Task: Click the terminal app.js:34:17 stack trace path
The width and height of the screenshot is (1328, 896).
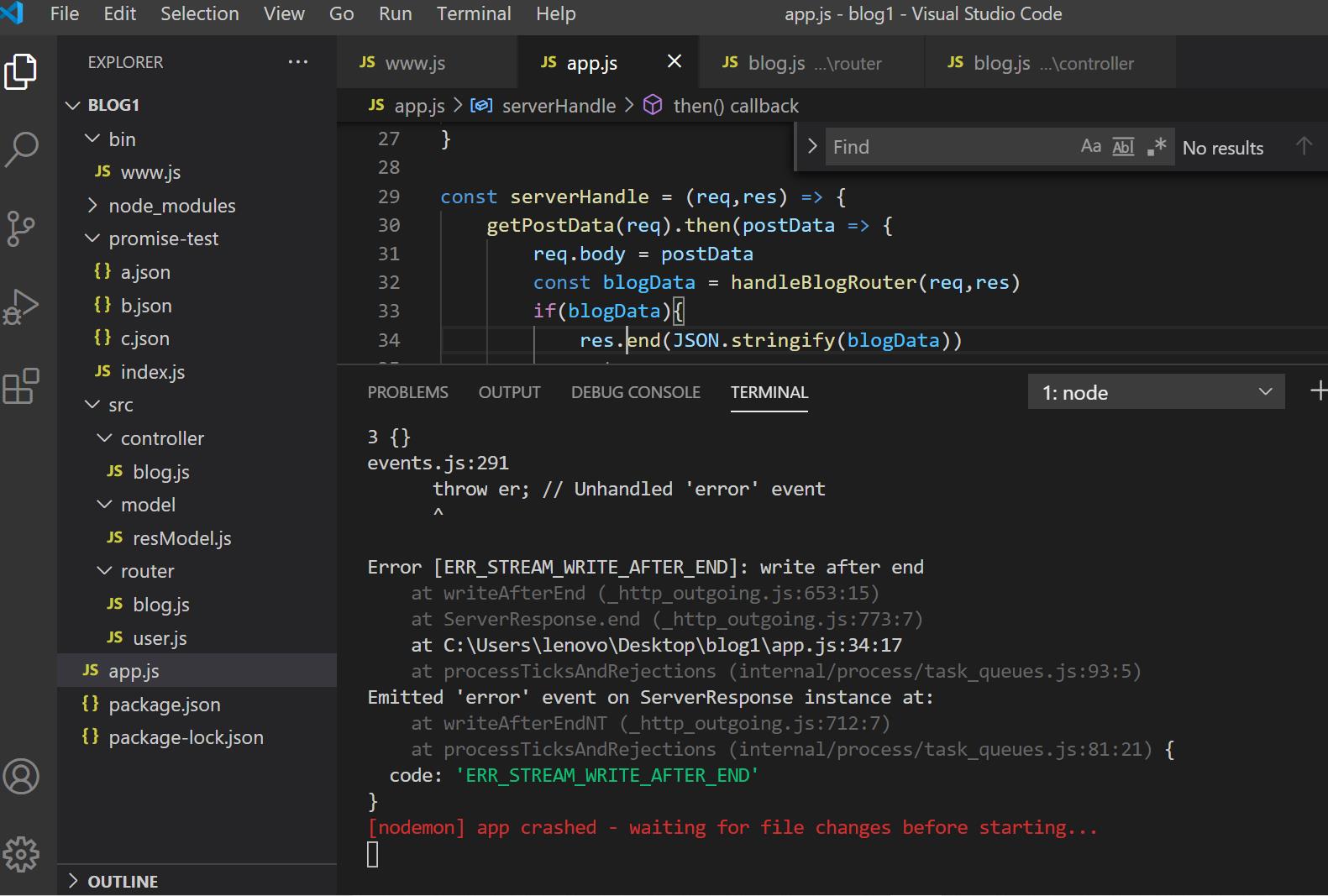Action: point(673,645)
